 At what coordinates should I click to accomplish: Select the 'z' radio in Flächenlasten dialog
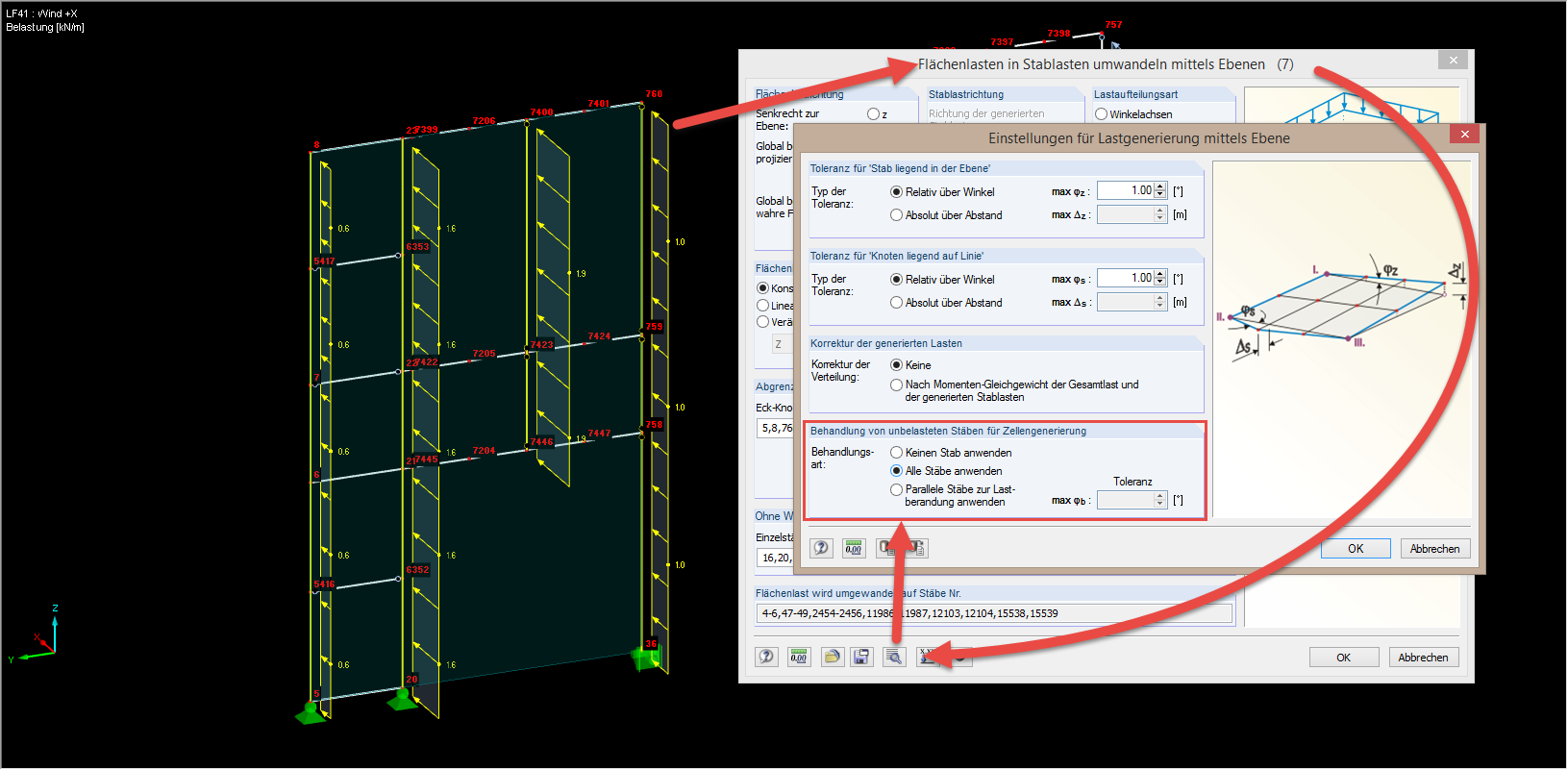click(873, 114)
